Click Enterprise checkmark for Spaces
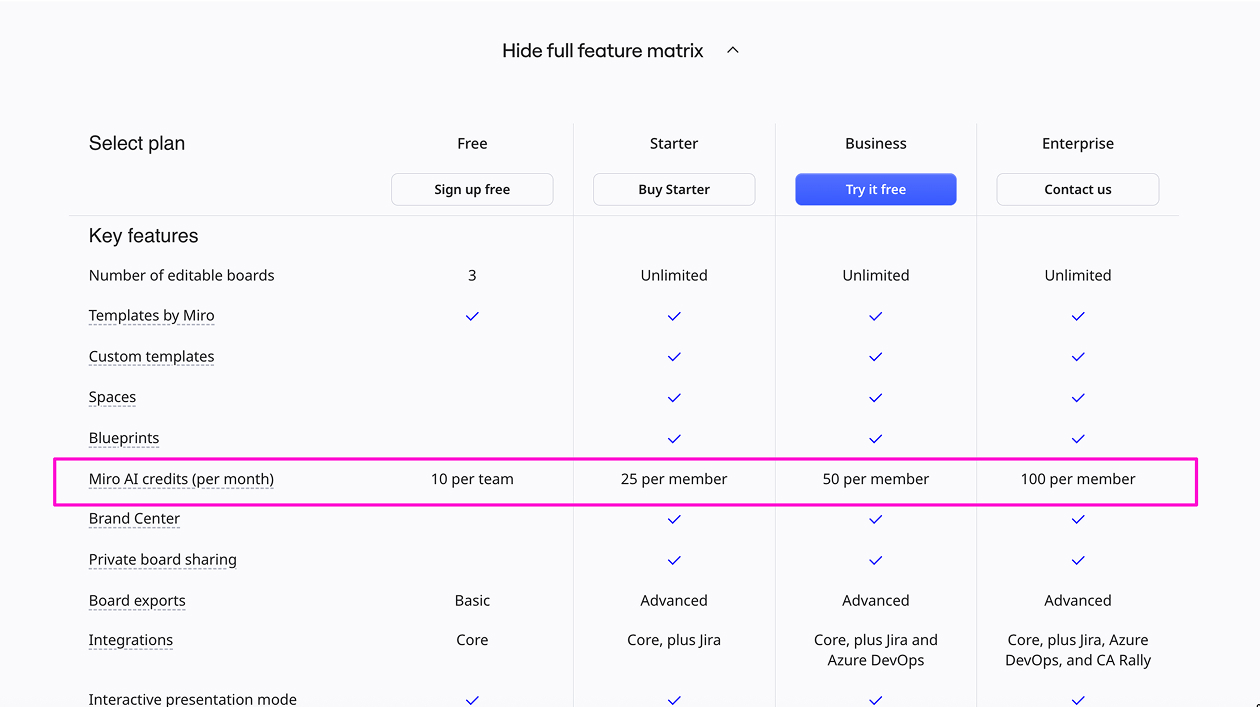Screen dimensions: 1260x707 (1078, 398)
